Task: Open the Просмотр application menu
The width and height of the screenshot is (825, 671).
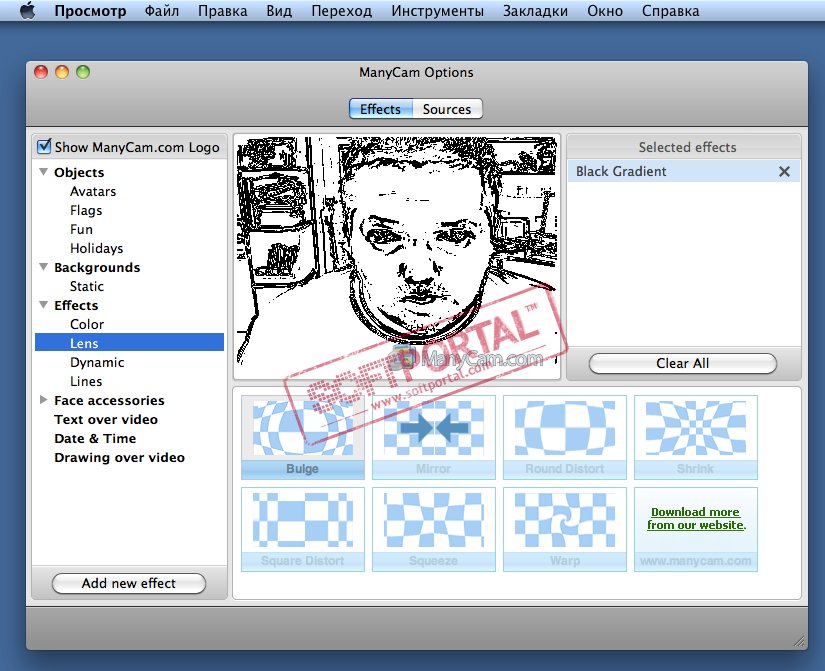Action: click(90, 11)
